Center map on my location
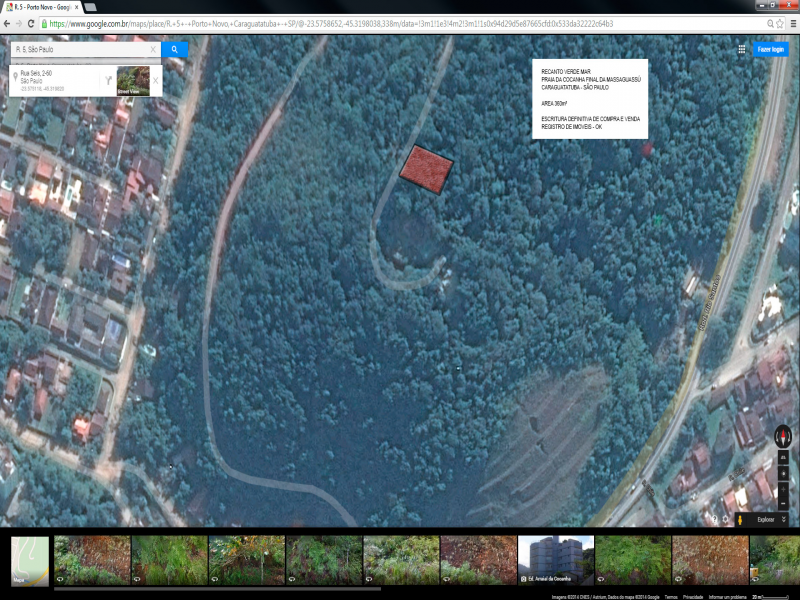 coord(783,474)
